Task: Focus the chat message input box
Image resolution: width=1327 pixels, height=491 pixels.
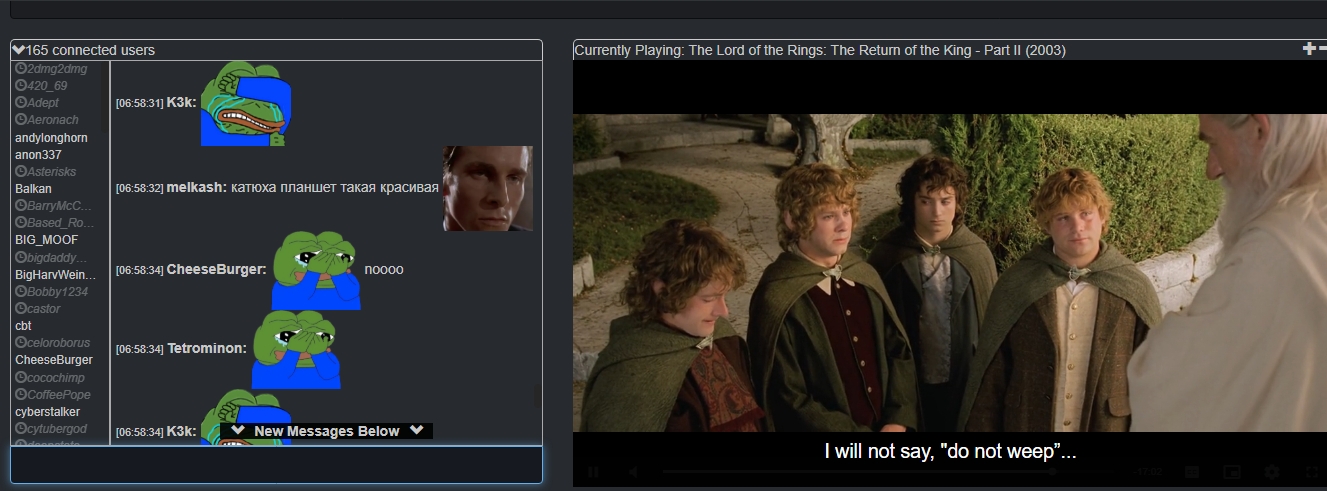Action: click(x=276, y=465)
